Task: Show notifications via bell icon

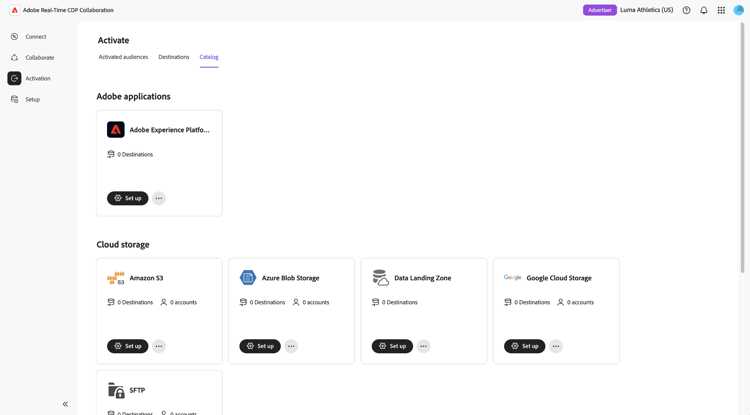Action: click(704, 10)
